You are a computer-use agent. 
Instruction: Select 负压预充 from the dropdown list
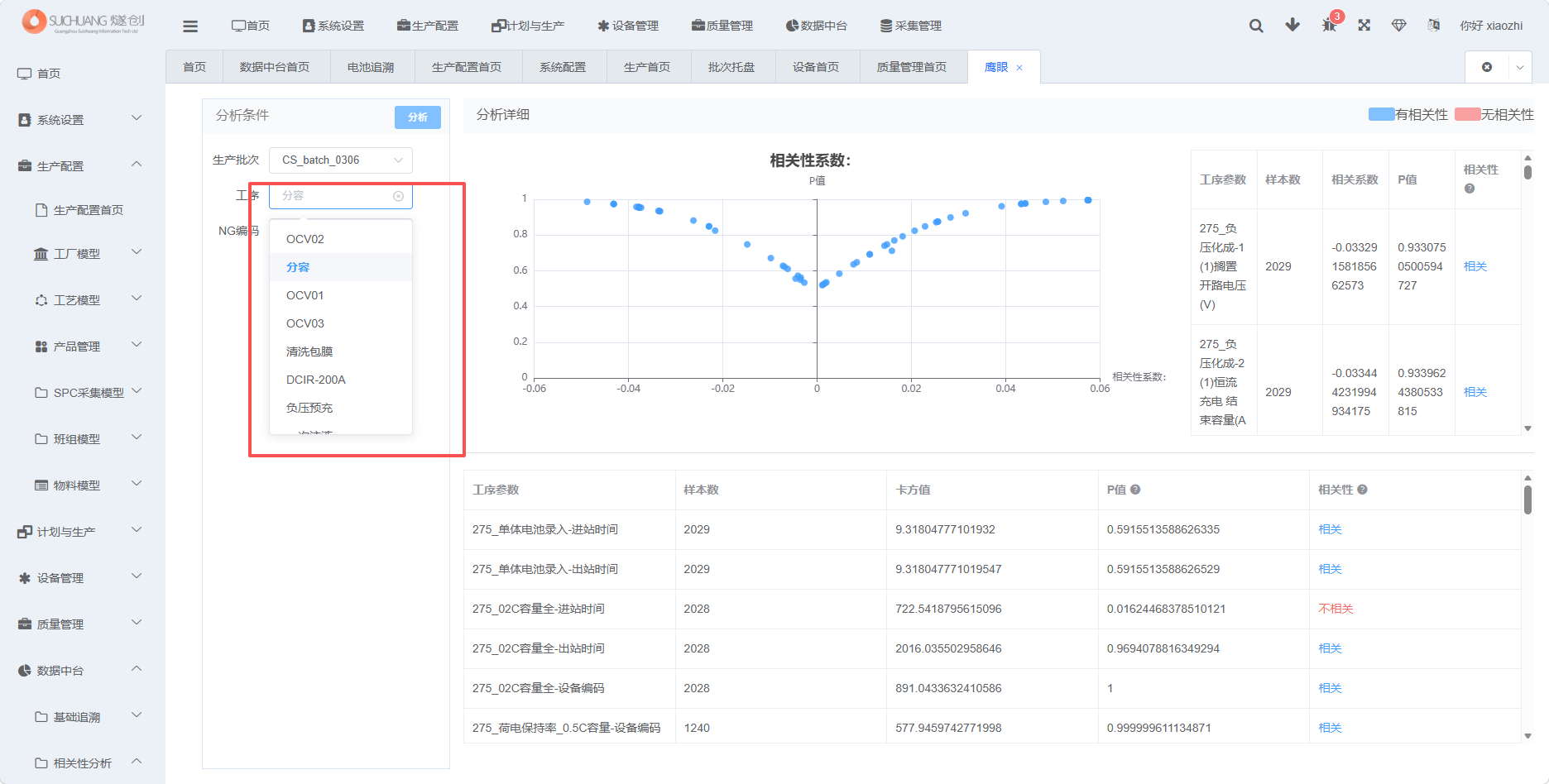(x=341, y=408)
